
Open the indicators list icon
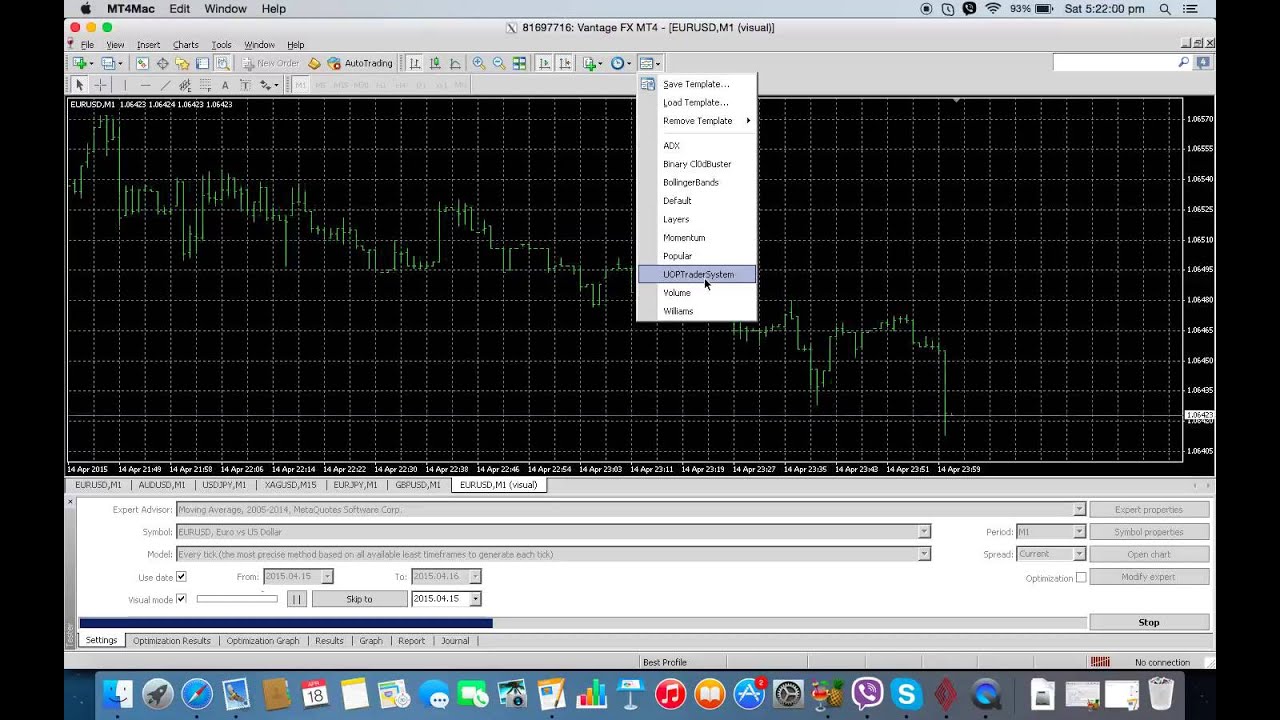pos(592,63)
